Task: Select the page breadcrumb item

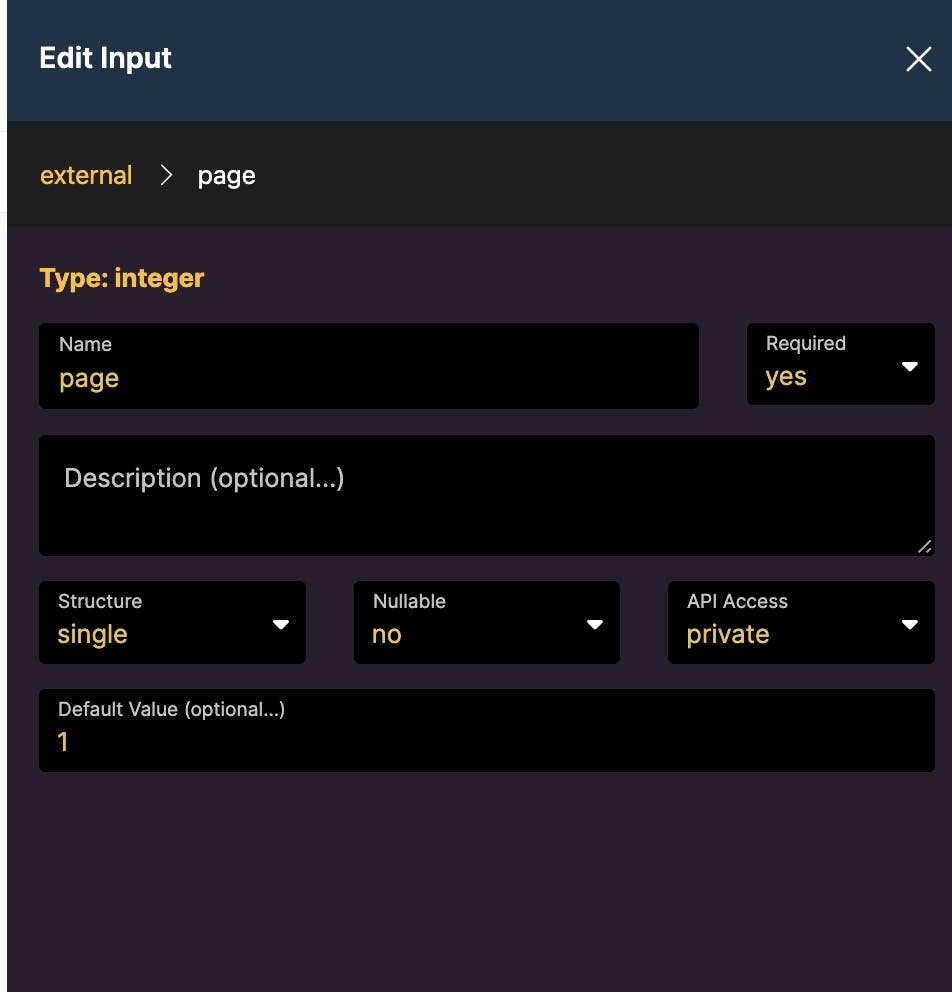Action: coord(226,176)
